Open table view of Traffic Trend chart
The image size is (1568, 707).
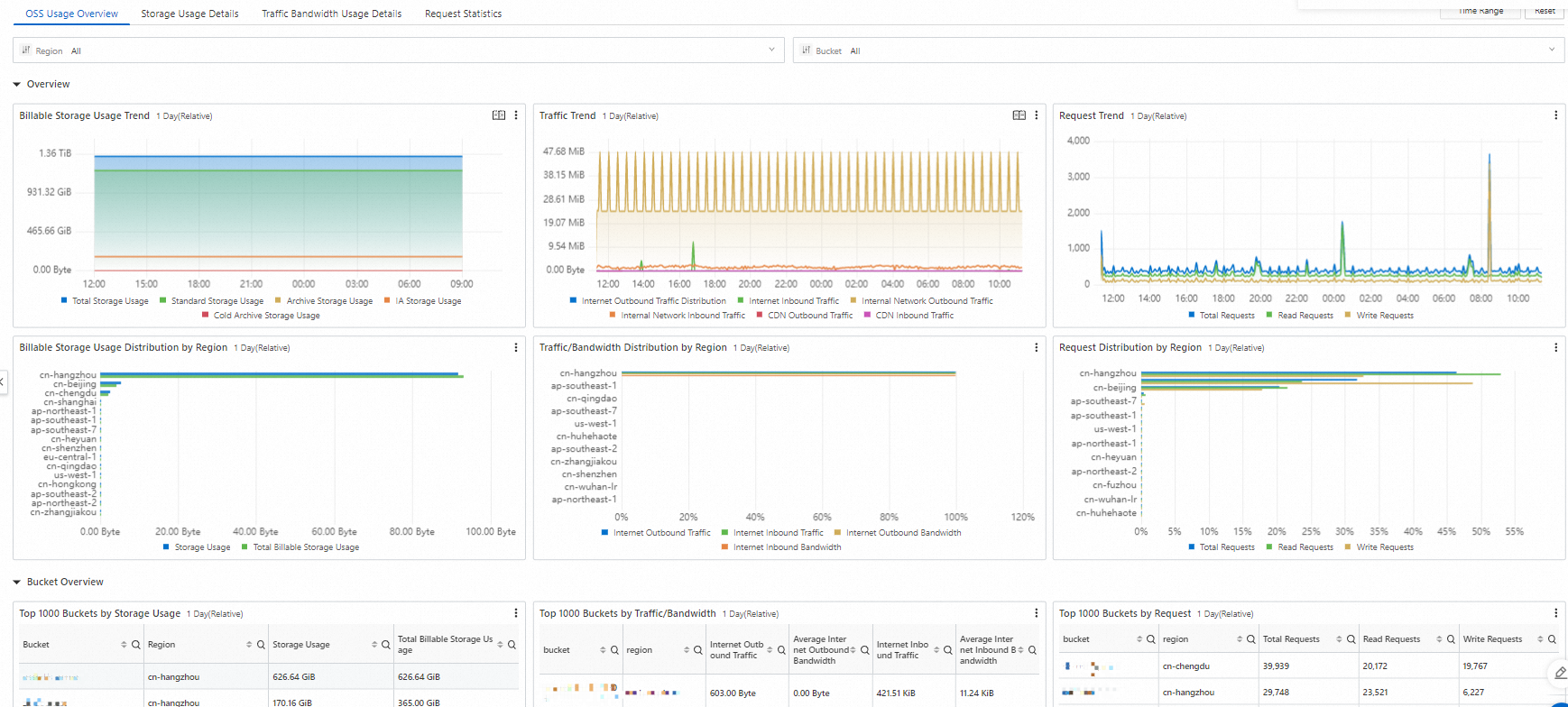1019,115
